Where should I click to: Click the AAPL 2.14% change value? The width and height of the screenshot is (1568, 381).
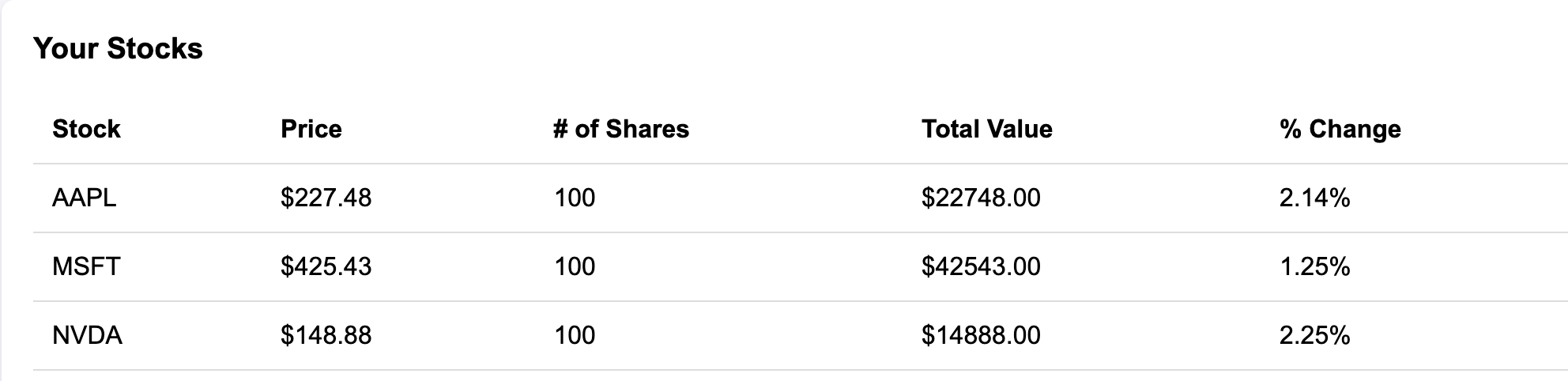pyautogui.click(x=1314, y=198)
